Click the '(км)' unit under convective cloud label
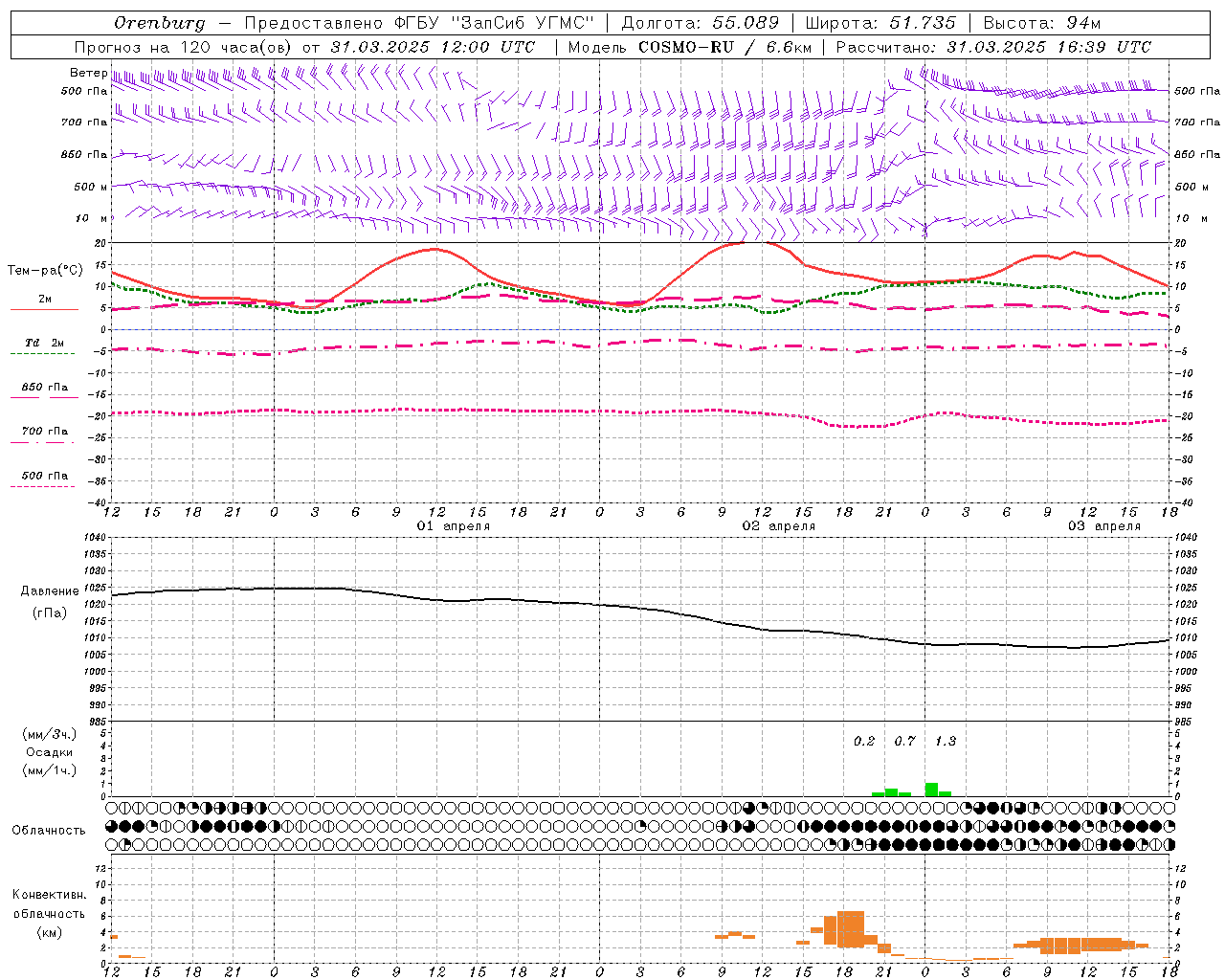The width and height of the screenshot is (1225, 980). pyautogui.click(x=49, y=932)
